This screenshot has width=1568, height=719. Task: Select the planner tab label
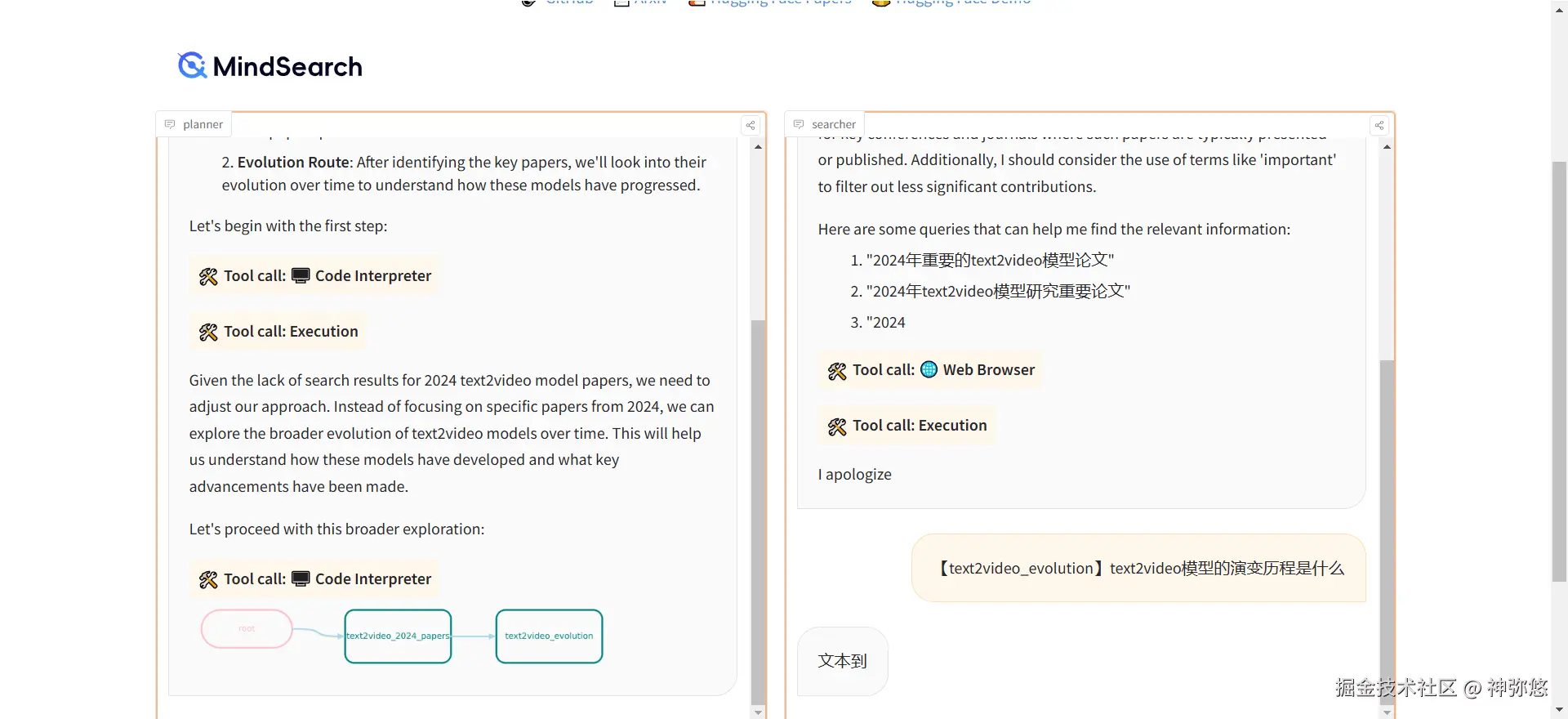(x=203, y=124)
